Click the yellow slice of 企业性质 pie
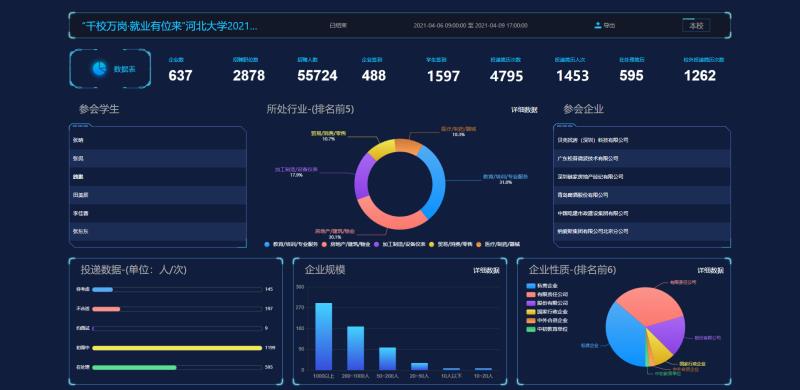Image resolution: width=800 pixels, height=390 pixels. click(x=660, y=350)
